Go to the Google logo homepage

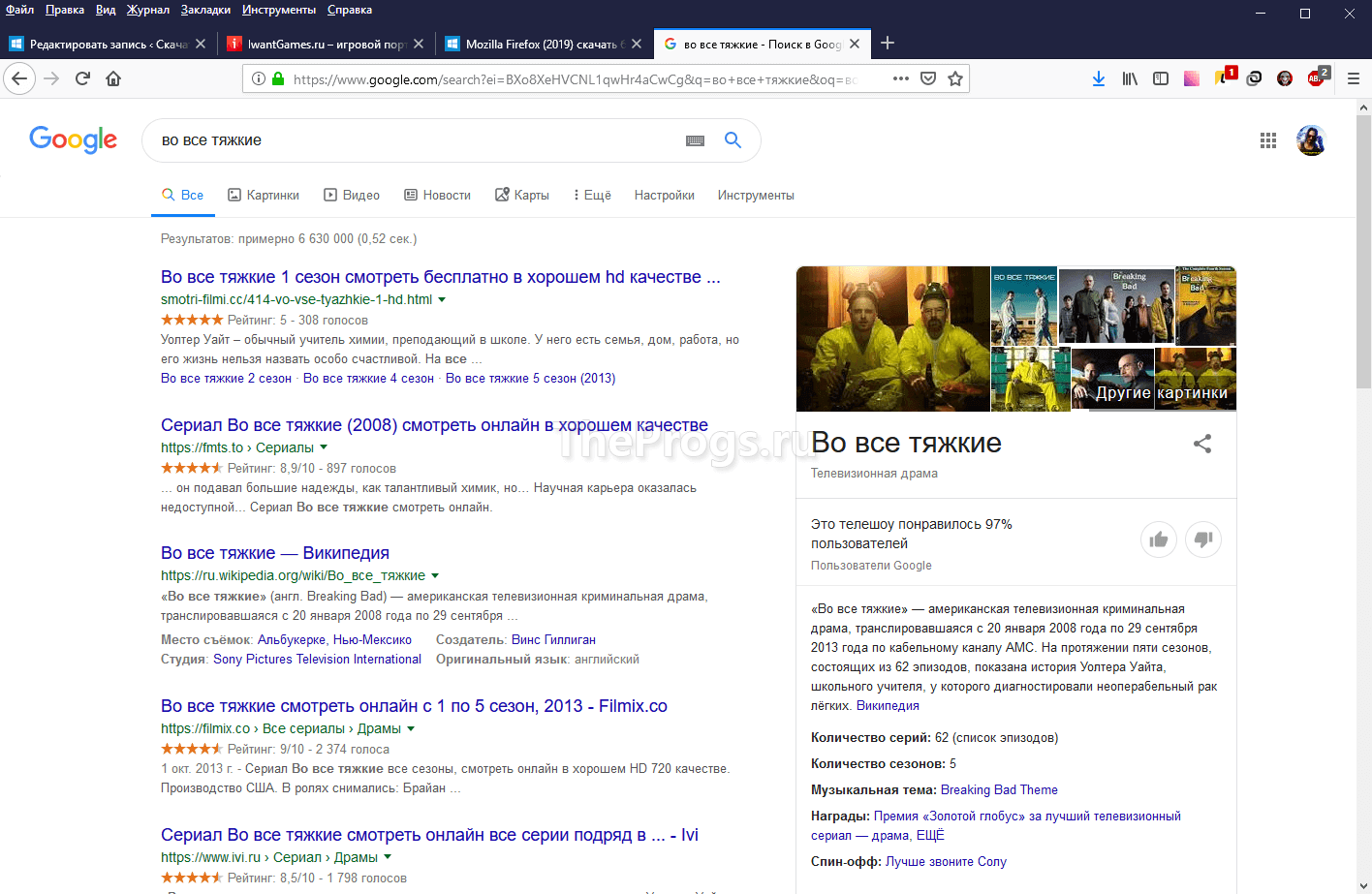[x=74, y=139]
